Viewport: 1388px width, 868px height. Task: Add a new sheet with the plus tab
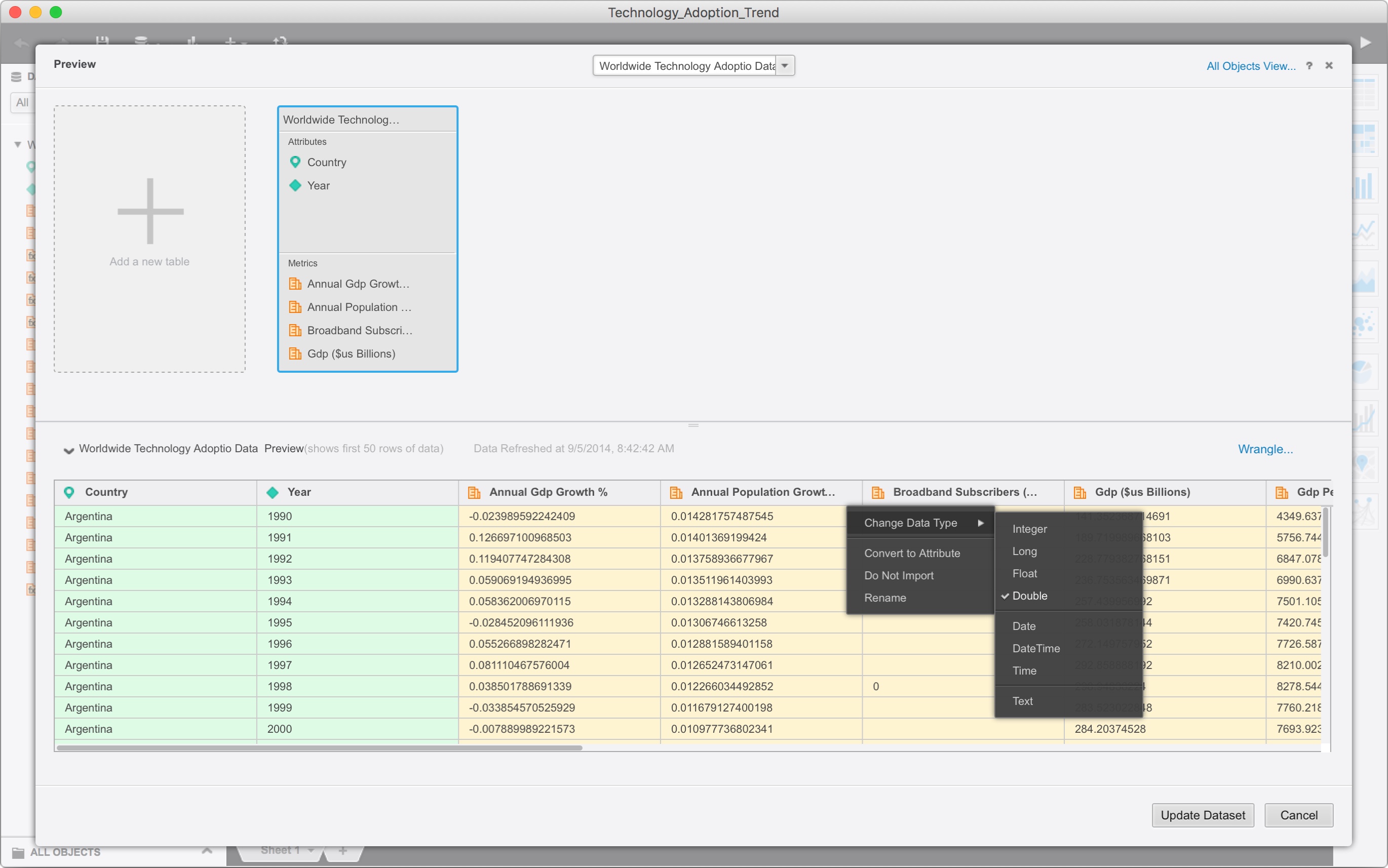click(343, 851)
